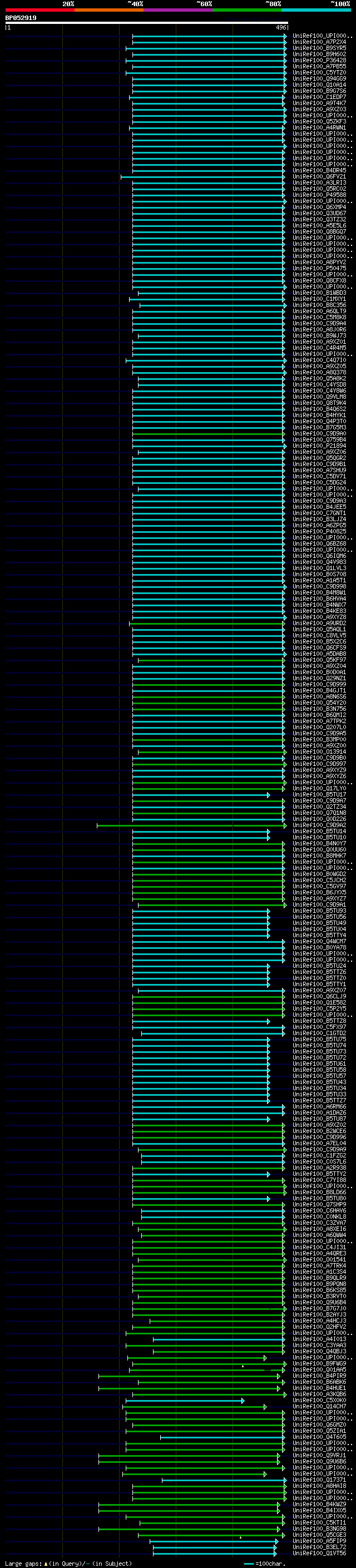The image size is (356, 1568).
Task: Select hit UniRef100_Q6FV21
Action: tap(319, 176)
